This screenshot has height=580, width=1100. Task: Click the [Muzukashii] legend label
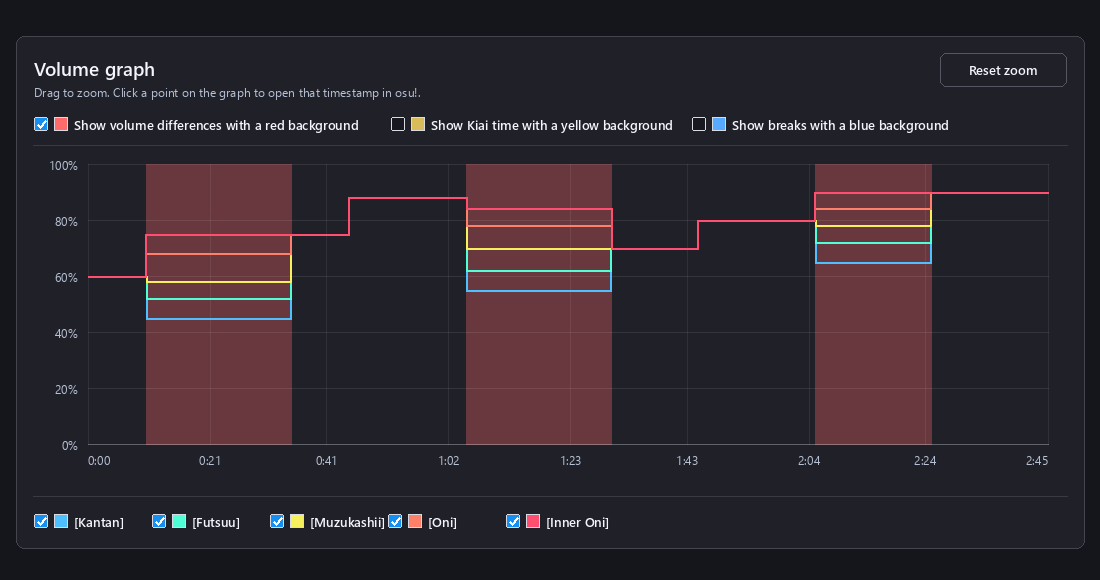(x=347, y=522)
